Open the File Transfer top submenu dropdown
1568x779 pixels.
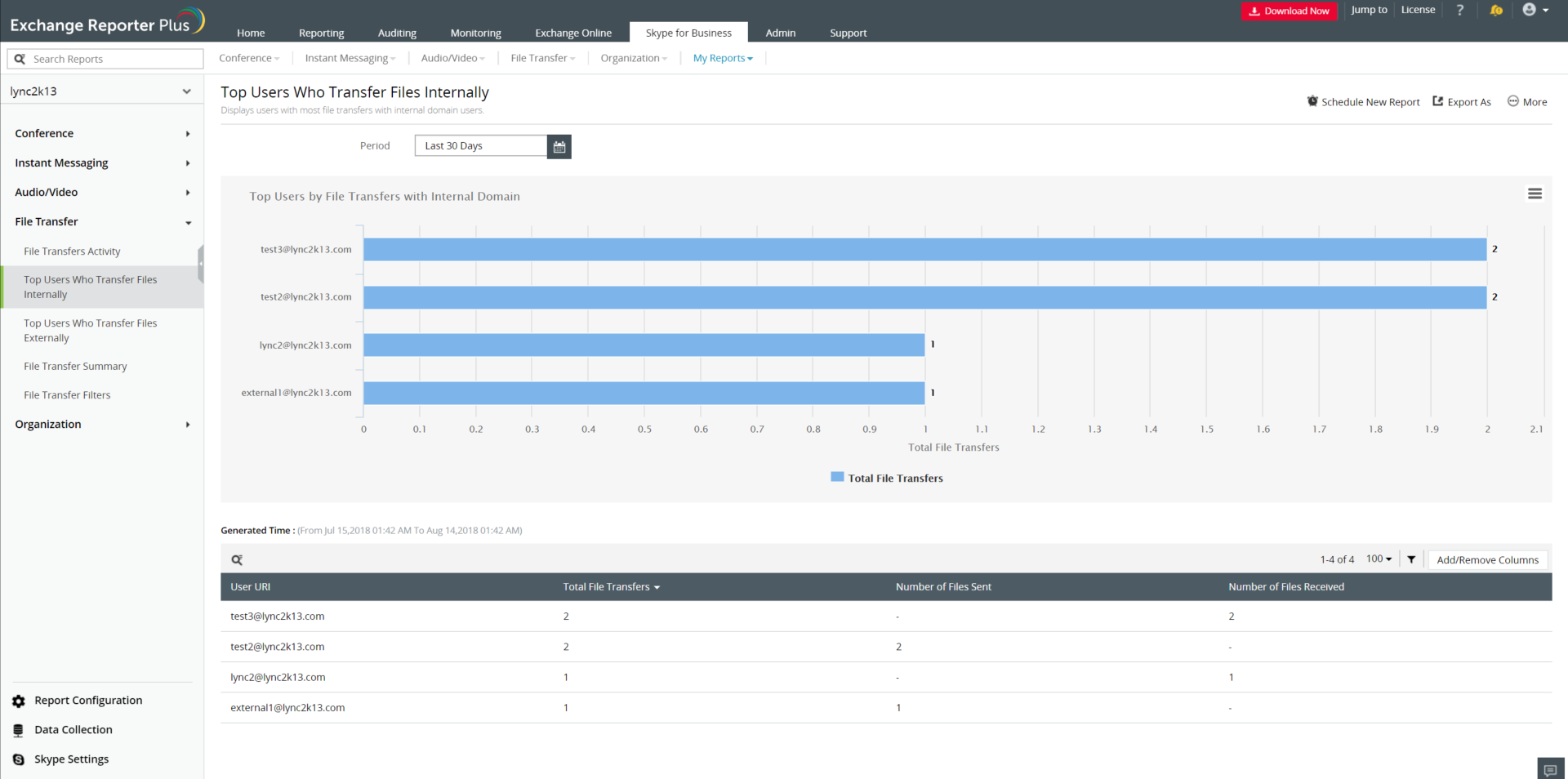[543, 58]
